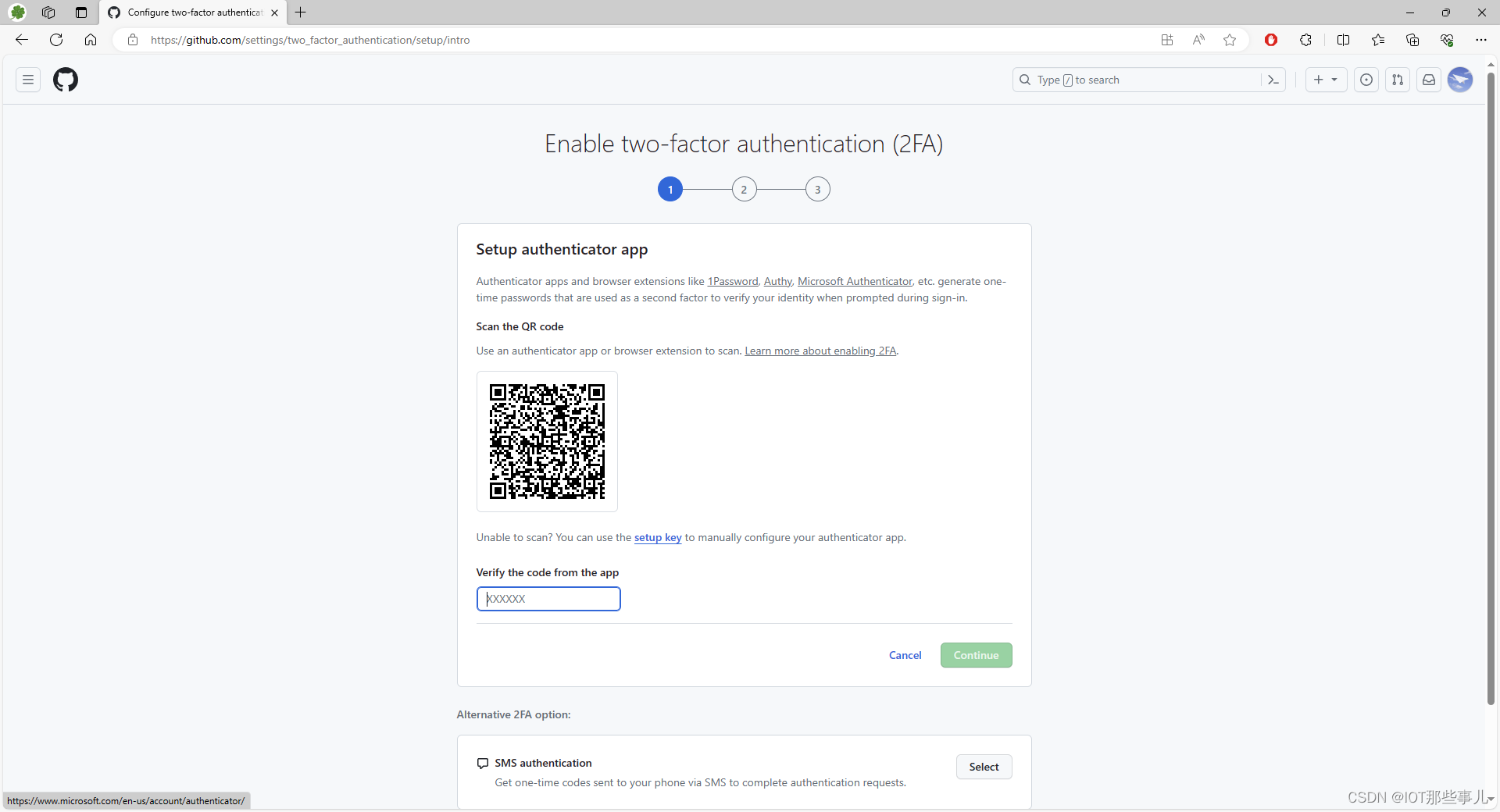Screen dimensions: 1500x812
Task: Open Learn more about enabling 2FA link
Action: 820,351
